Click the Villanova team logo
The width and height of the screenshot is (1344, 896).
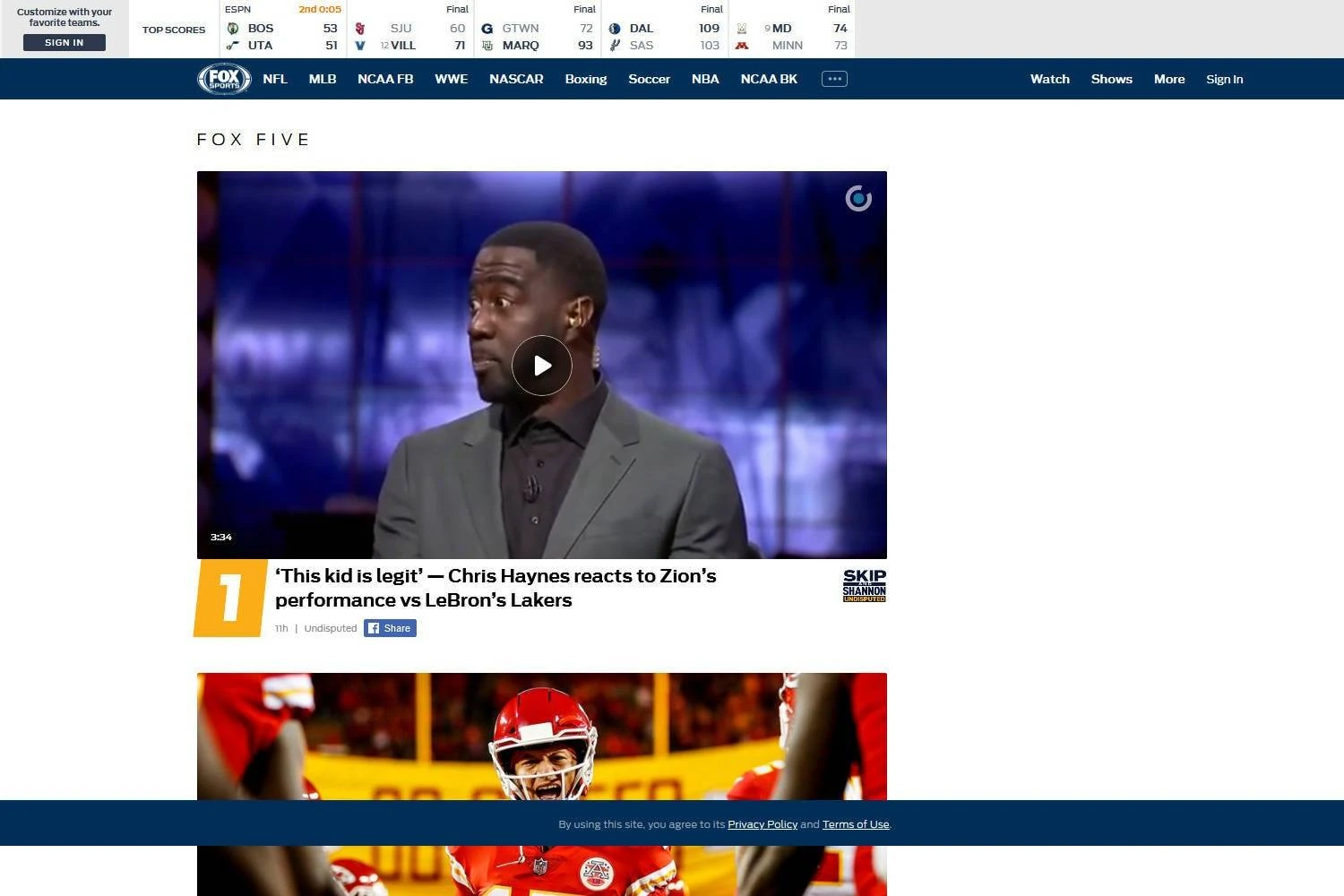click(360, 46)
